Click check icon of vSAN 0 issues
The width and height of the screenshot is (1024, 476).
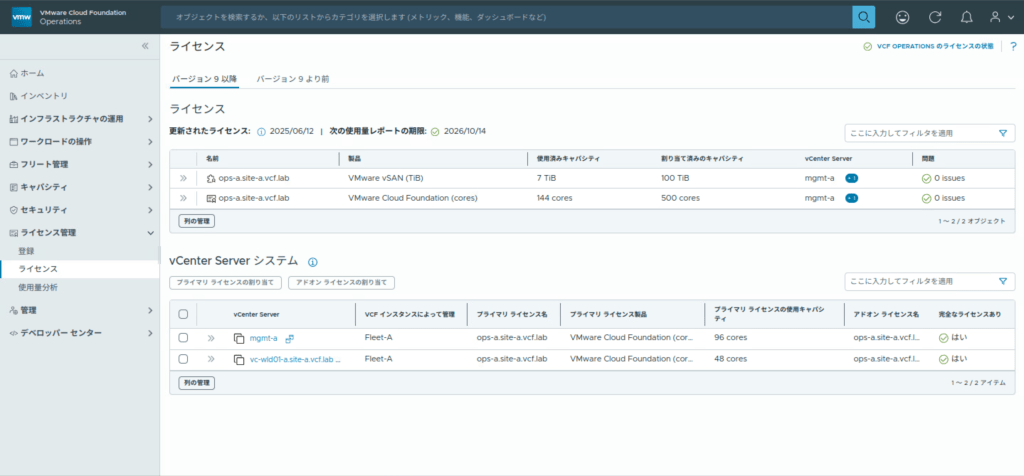click(926, 178)
